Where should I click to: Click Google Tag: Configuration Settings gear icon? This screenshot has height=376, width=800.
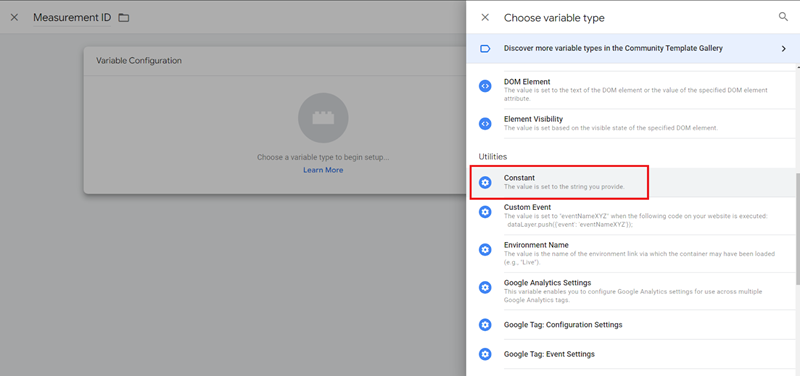[x=485, y=324]
